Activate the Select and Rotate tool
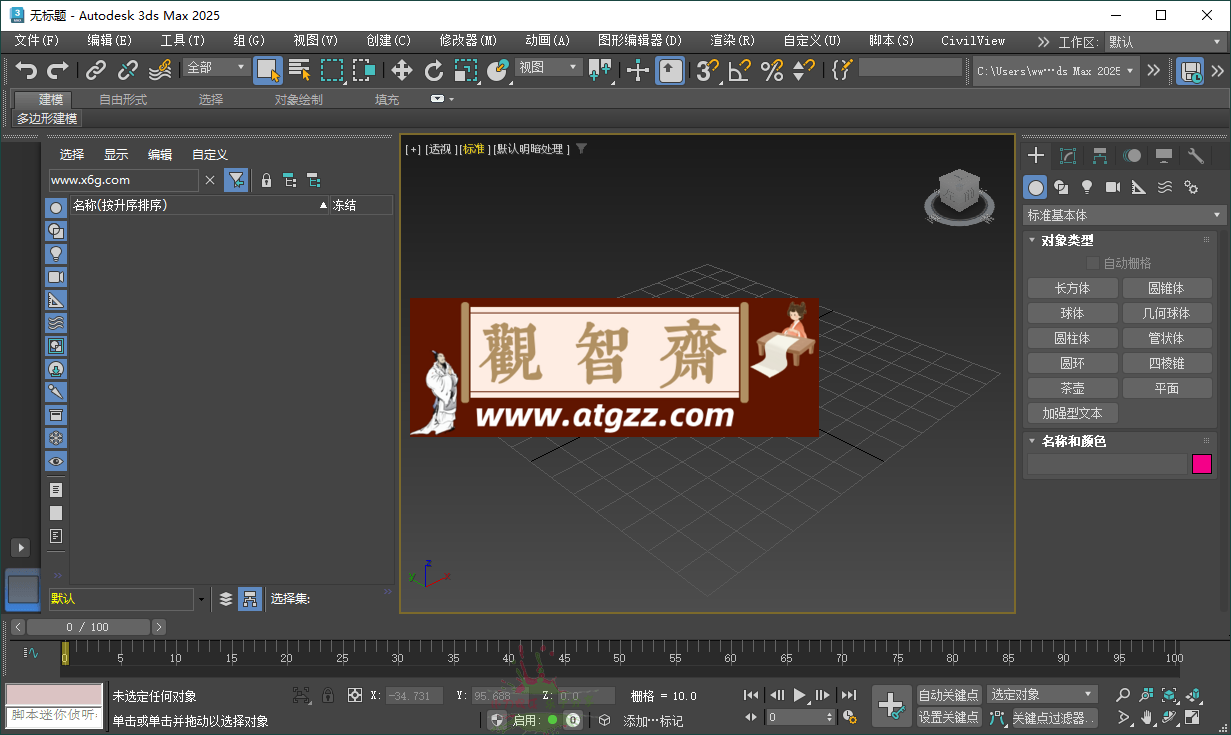The width and height of the screenshot is (1231, 735). pos(434,70)
